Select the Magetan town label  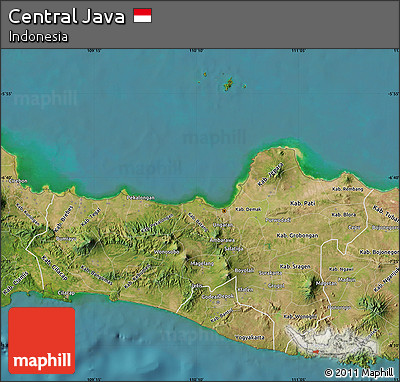[x=326, y=283]
